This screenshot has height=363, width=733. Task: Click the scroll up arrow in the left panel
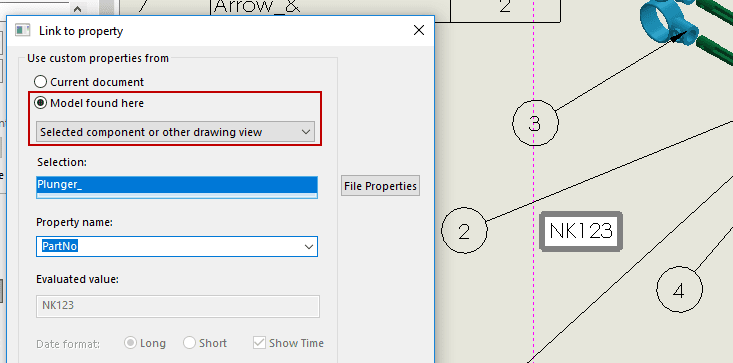coord(77,8)
